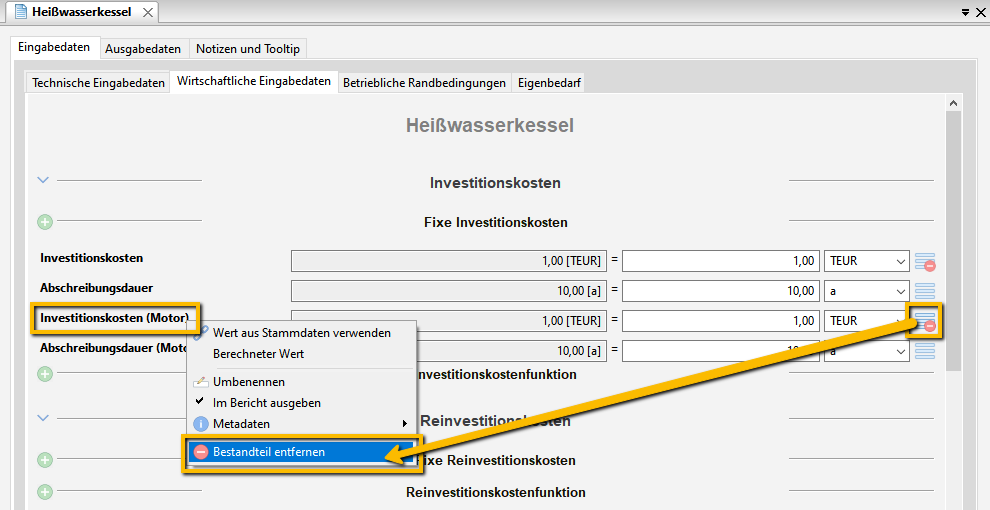Click list icon in Abschreibungsdauer row
This screenshot has height=510, width=990.
pos(925,291)
